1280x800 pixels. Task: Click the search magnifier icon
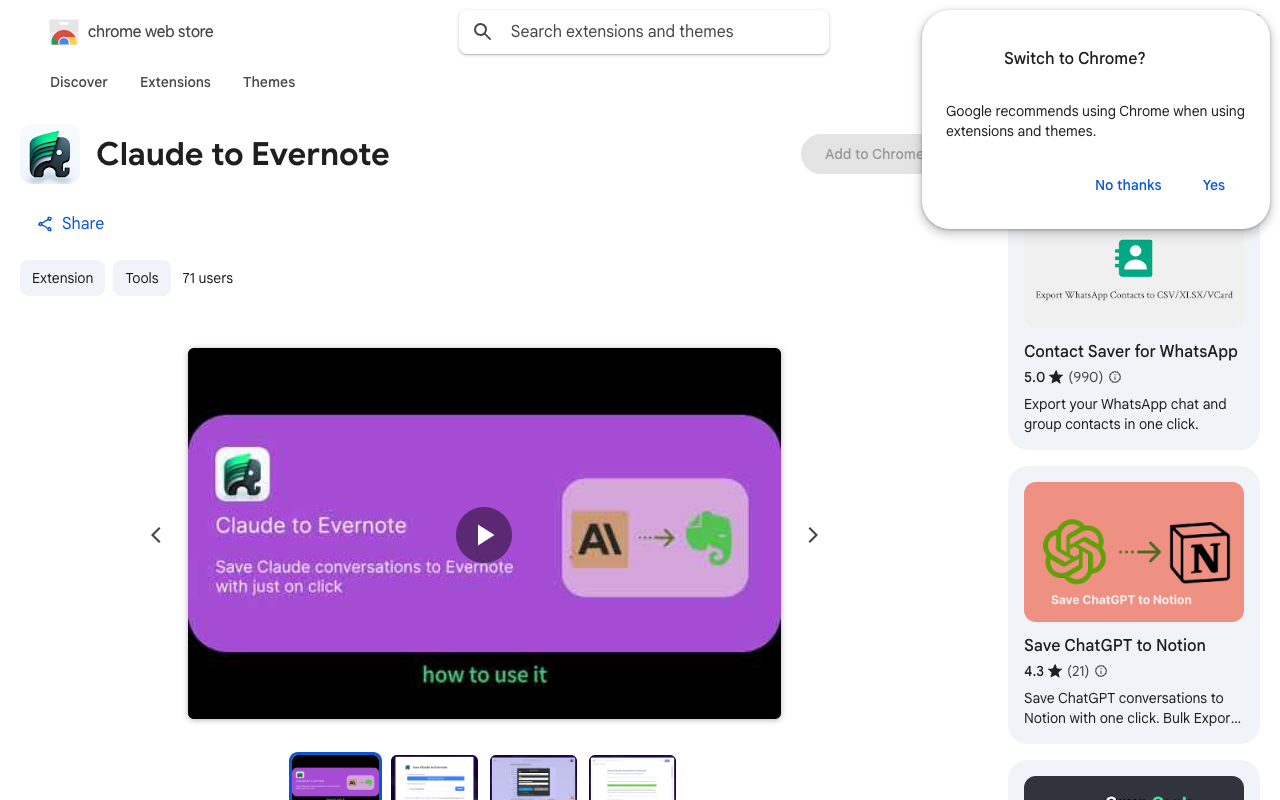coord(483,32)
